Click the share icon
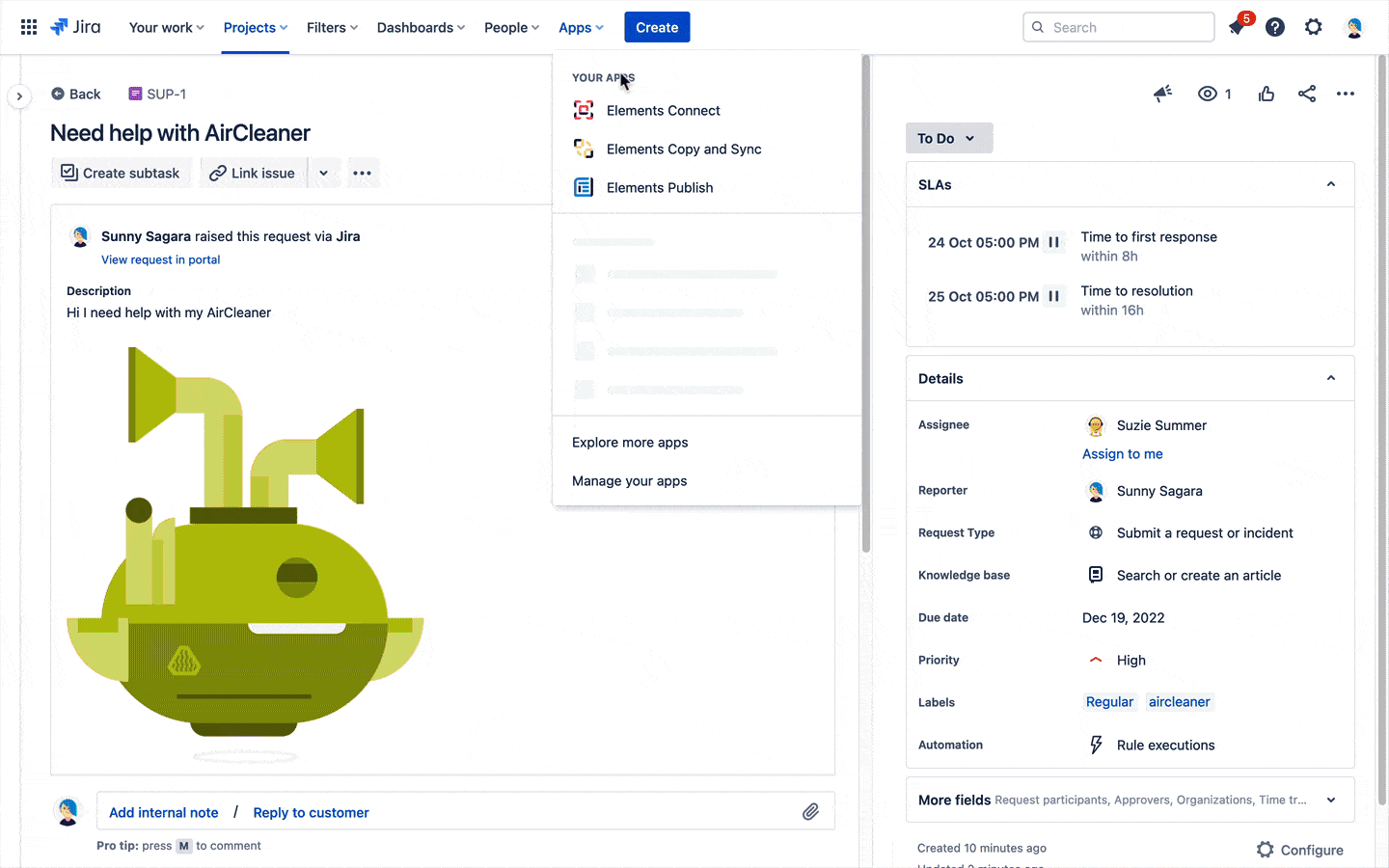The image size is (1389, 868). (x=1307, y=94)
